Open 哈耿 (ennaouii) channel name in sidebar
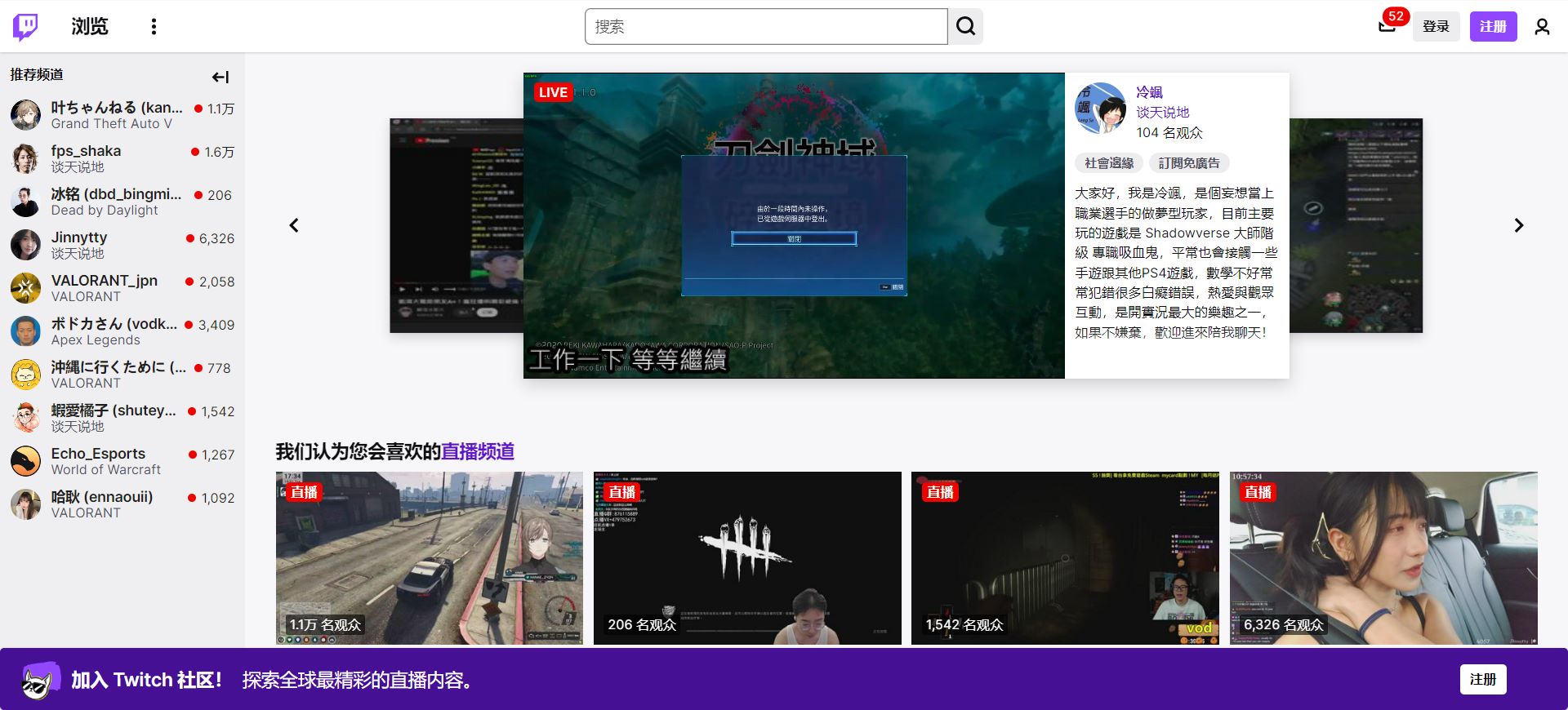The height and width of the screenshot is (710, 1568). [102, 497]
